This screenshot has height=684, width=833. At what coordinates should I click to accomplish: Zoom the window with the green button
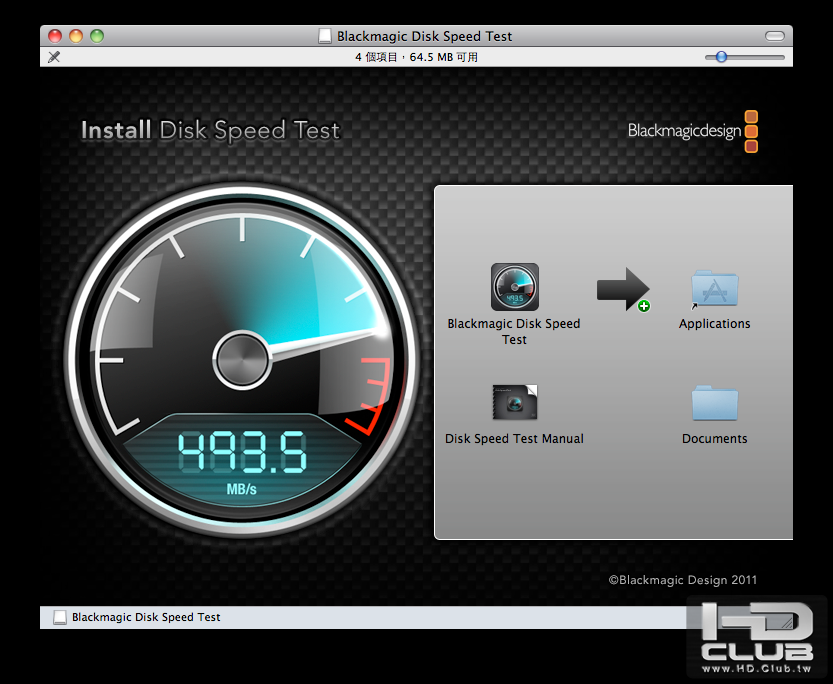point(97,36)
